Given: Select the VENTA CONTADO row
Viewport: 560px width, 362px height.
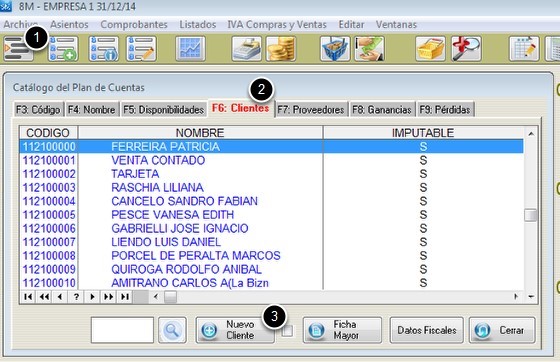Looking at the screenshot, I should coord(271,160).
